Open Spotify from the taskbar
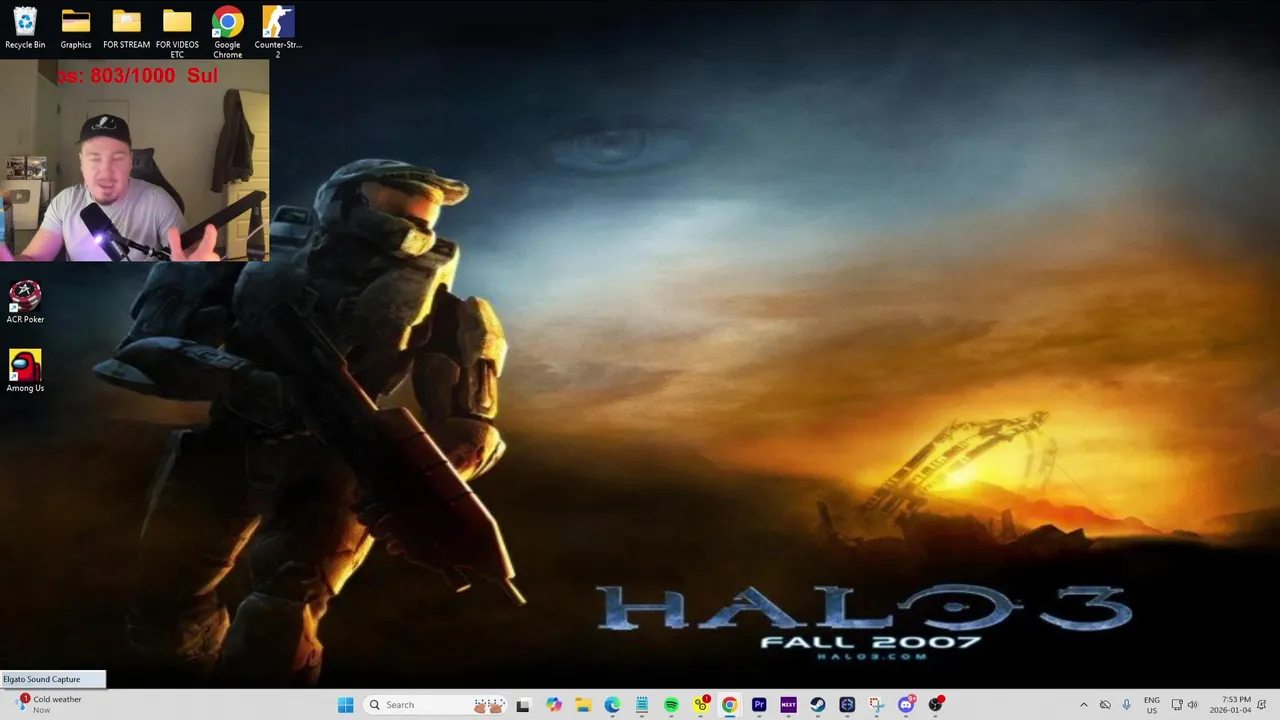The width and height of the screenshot is (1280, 720). coord(671,705)
